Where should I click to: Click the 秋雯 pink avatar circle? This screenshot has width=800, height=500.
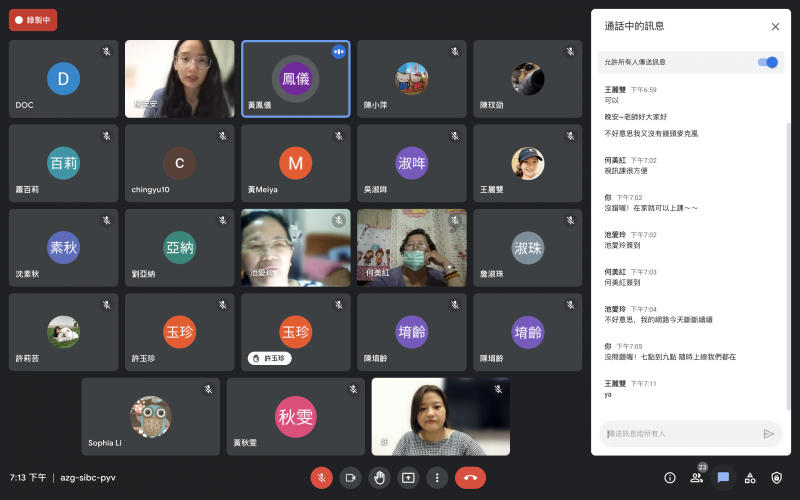point(296,417)
